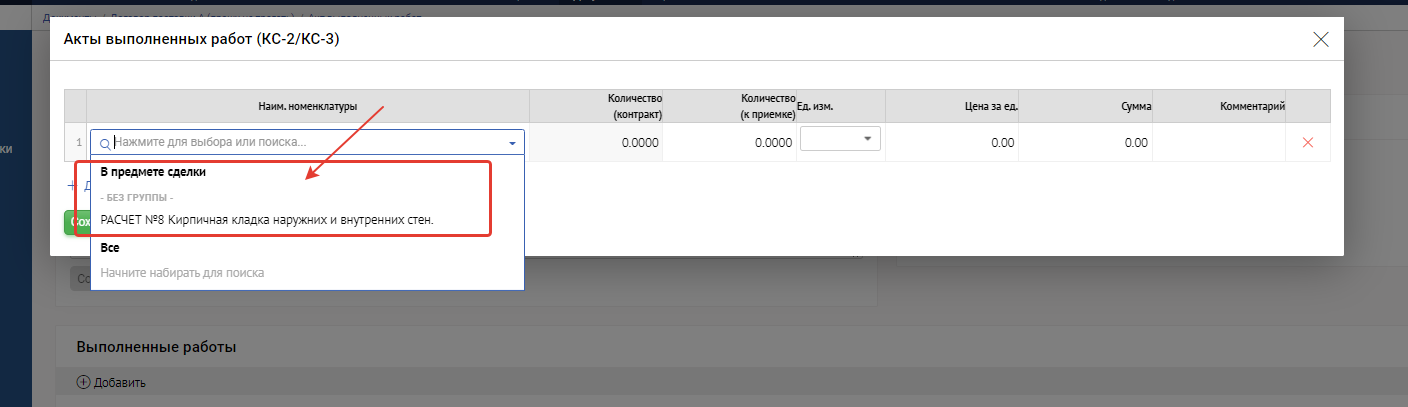1408x407 pixels.
Task: Delete row 1 with red cross icon
Action: pyautogui.click(x=1307, y=143)
